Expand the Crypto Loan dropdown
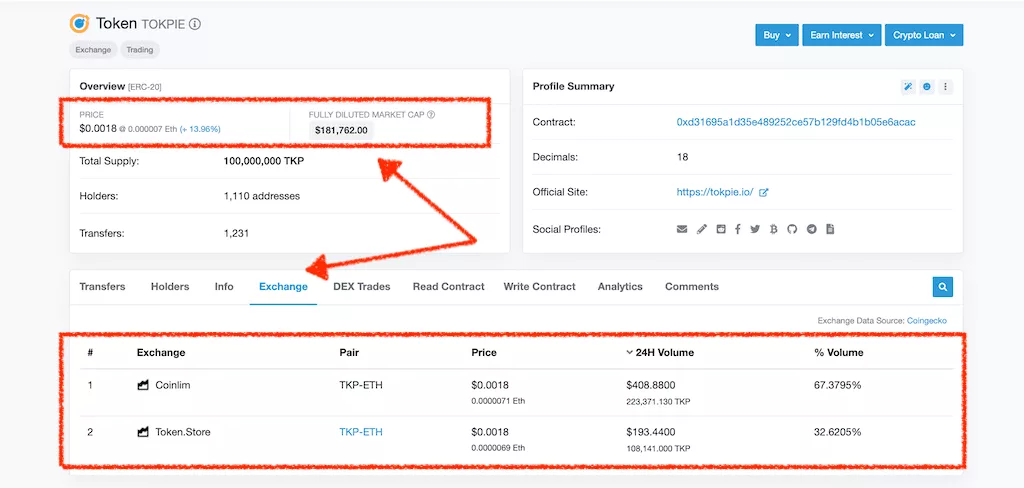1024x488 pixels. (924, 35)
